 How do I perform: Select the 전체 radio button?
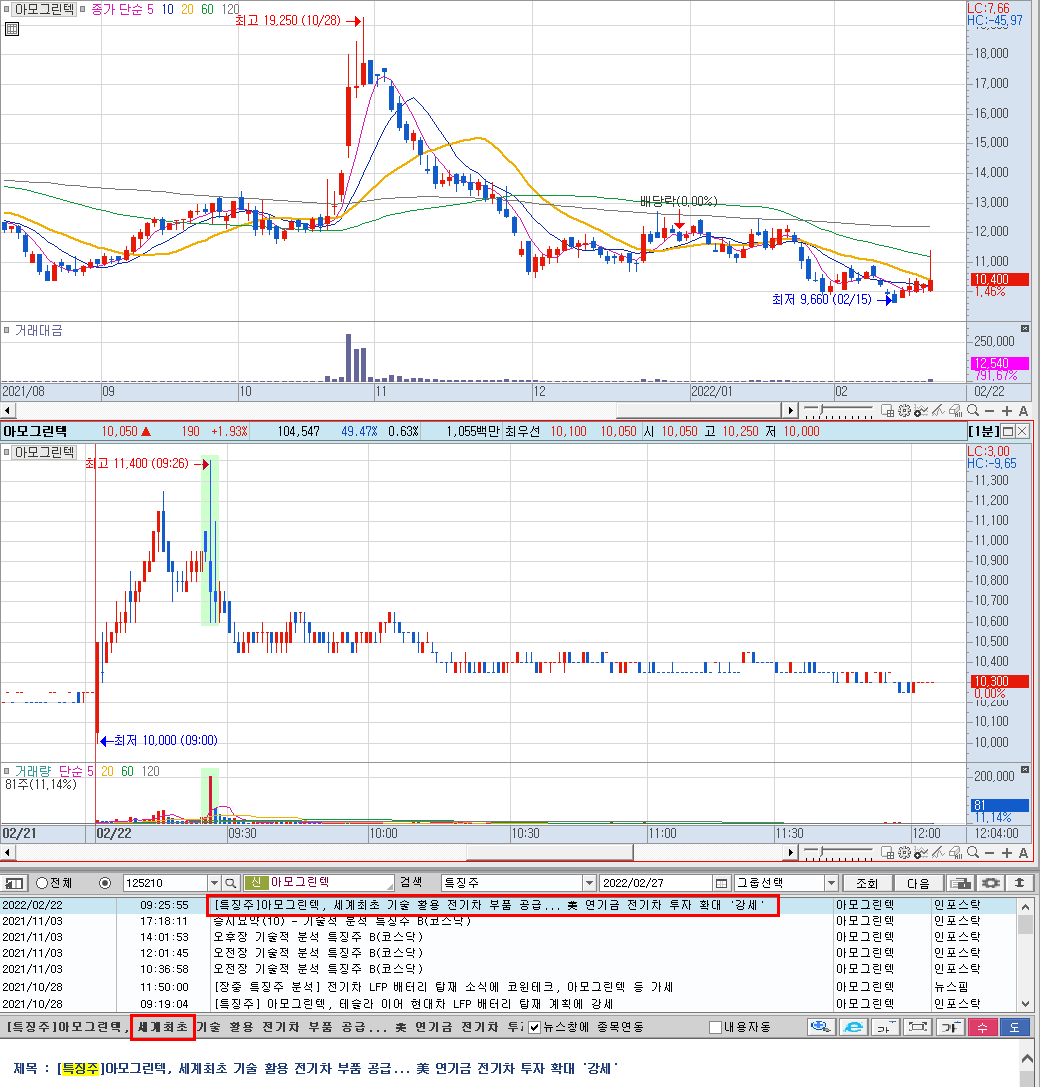point(42,882)
